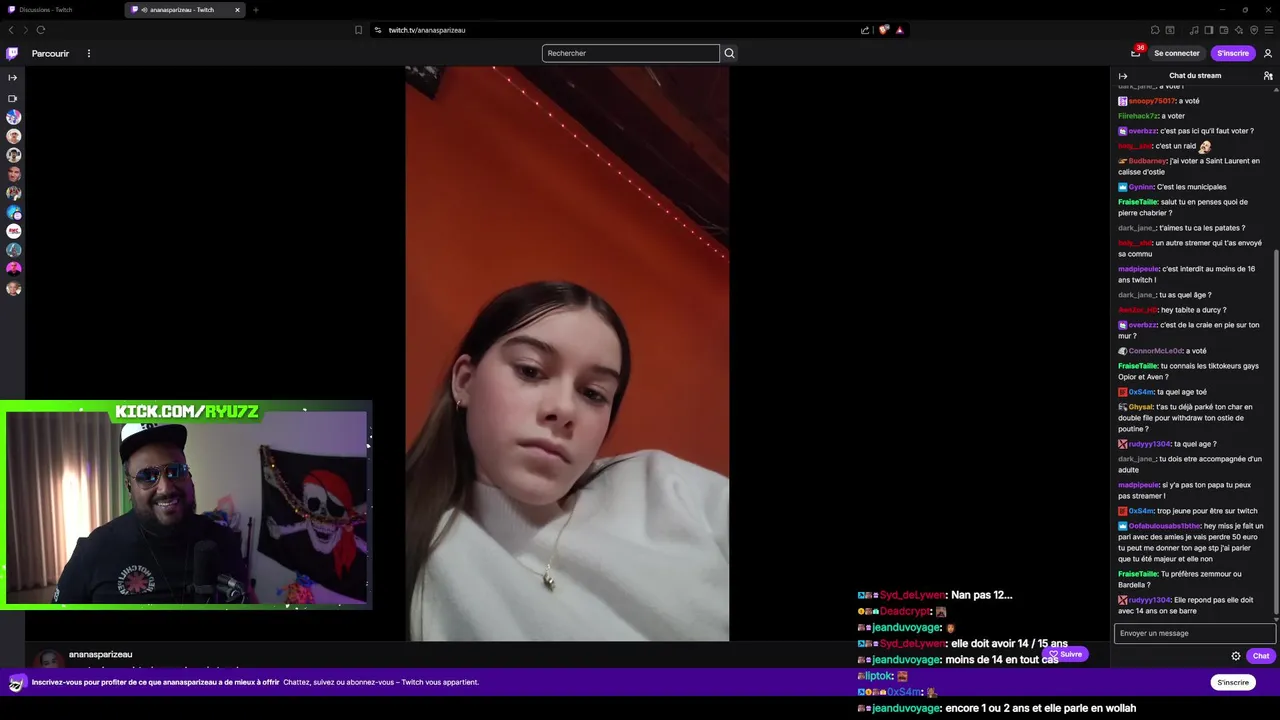Open chat settings gear icon

tap(1236, 656)
